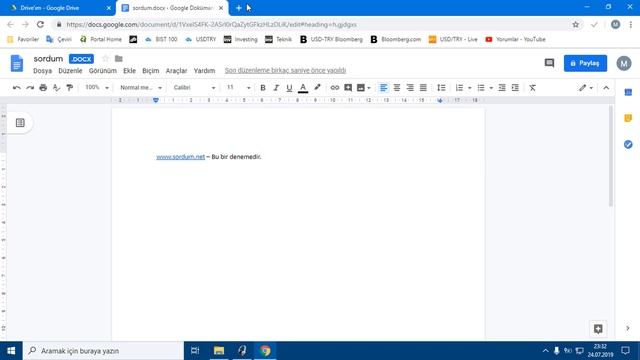
Task: Show the document outline panel
Action: click(20, 123)
